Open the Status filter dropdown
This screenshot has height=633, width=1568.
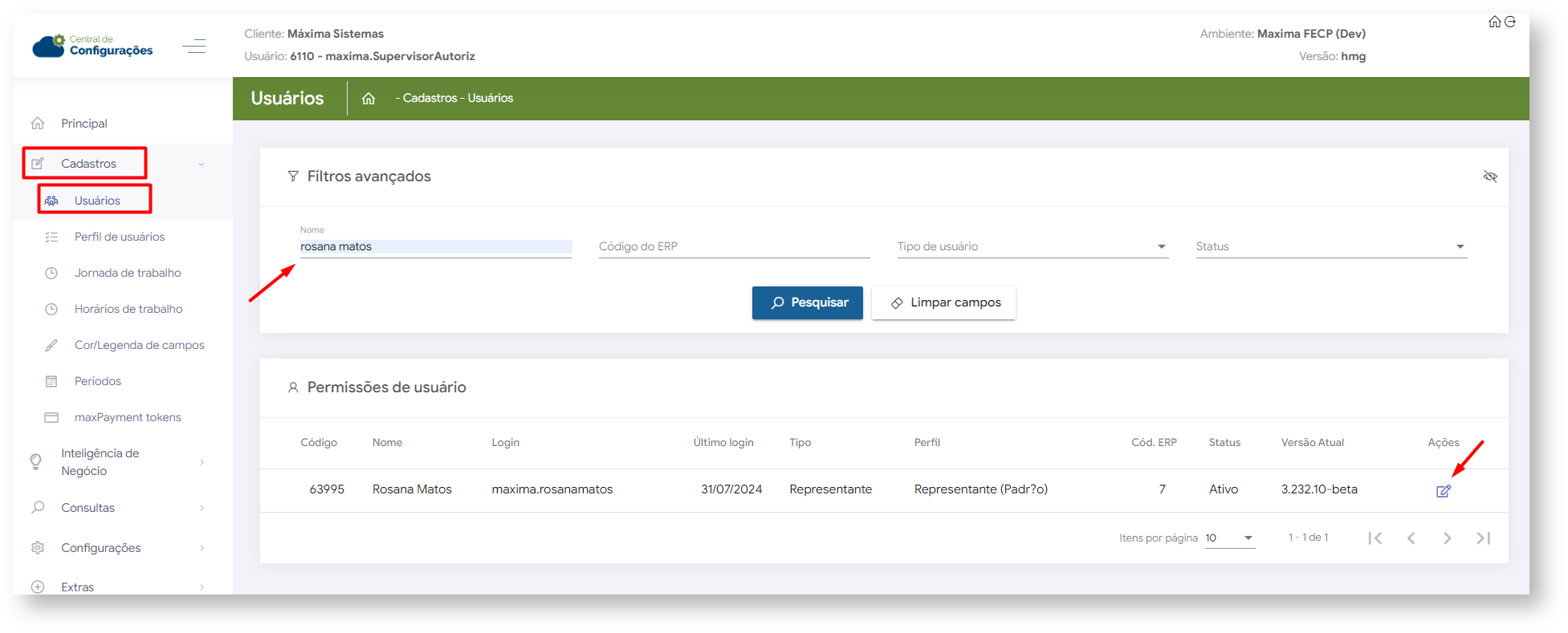(1330, 247)
